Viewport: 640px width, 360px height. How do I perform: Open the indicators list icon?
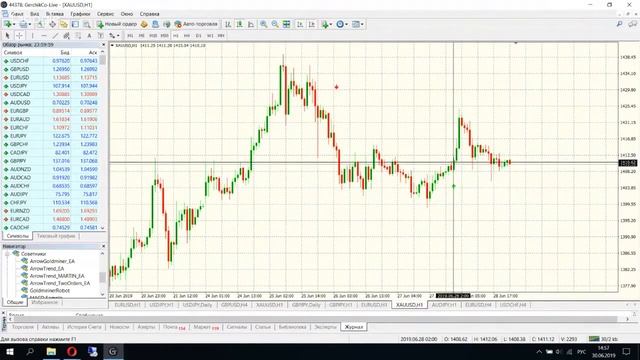point(325,24)
